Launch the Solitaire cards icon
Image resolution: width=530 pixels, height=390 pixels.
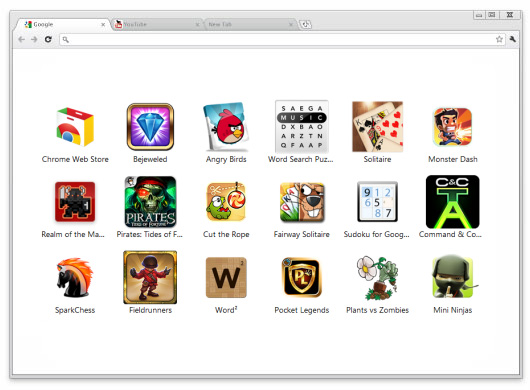pos(377,126)
